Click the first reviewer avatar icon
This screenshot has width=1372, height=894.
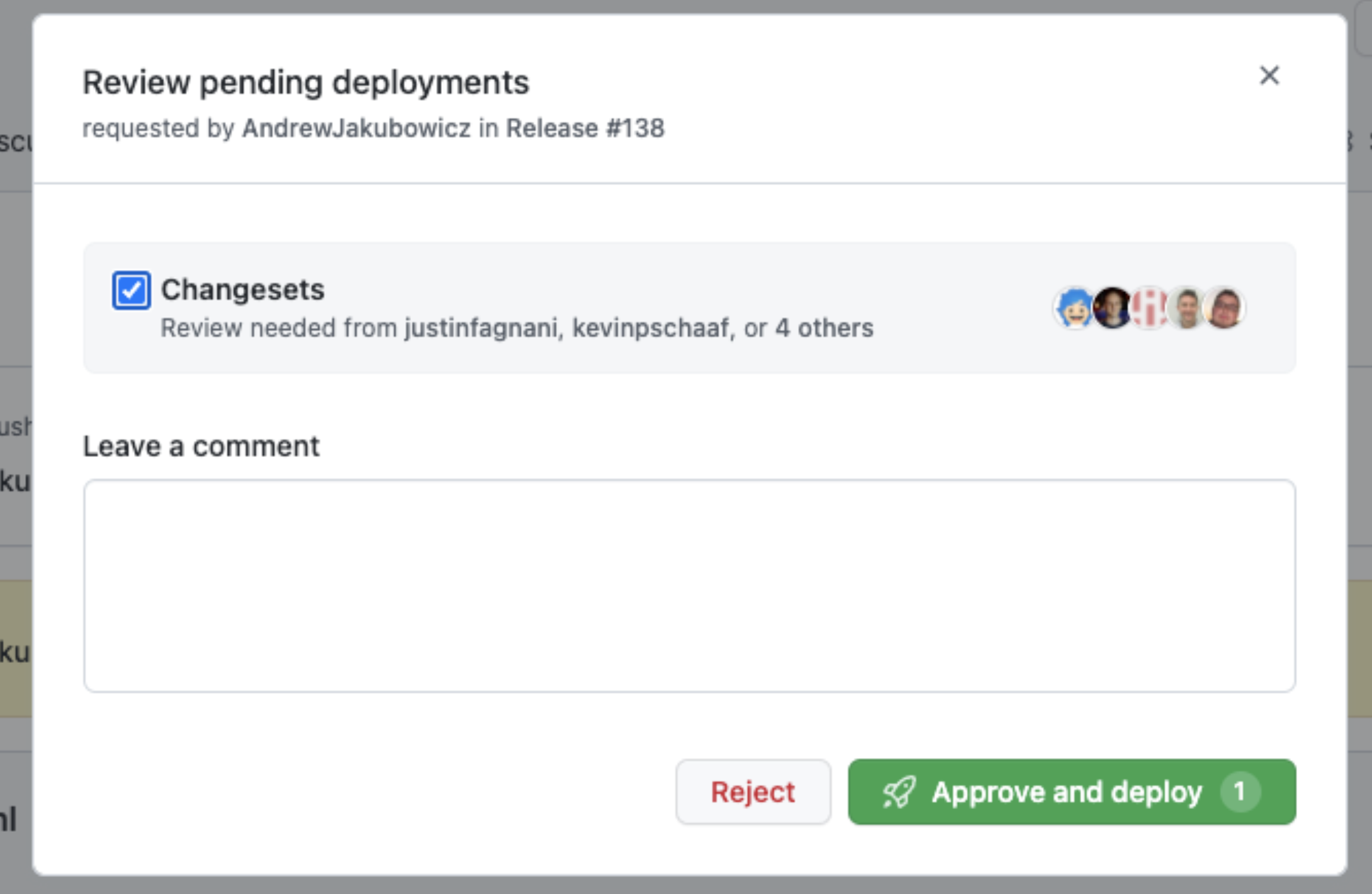pyautogui.click(x=1072, y=306)
